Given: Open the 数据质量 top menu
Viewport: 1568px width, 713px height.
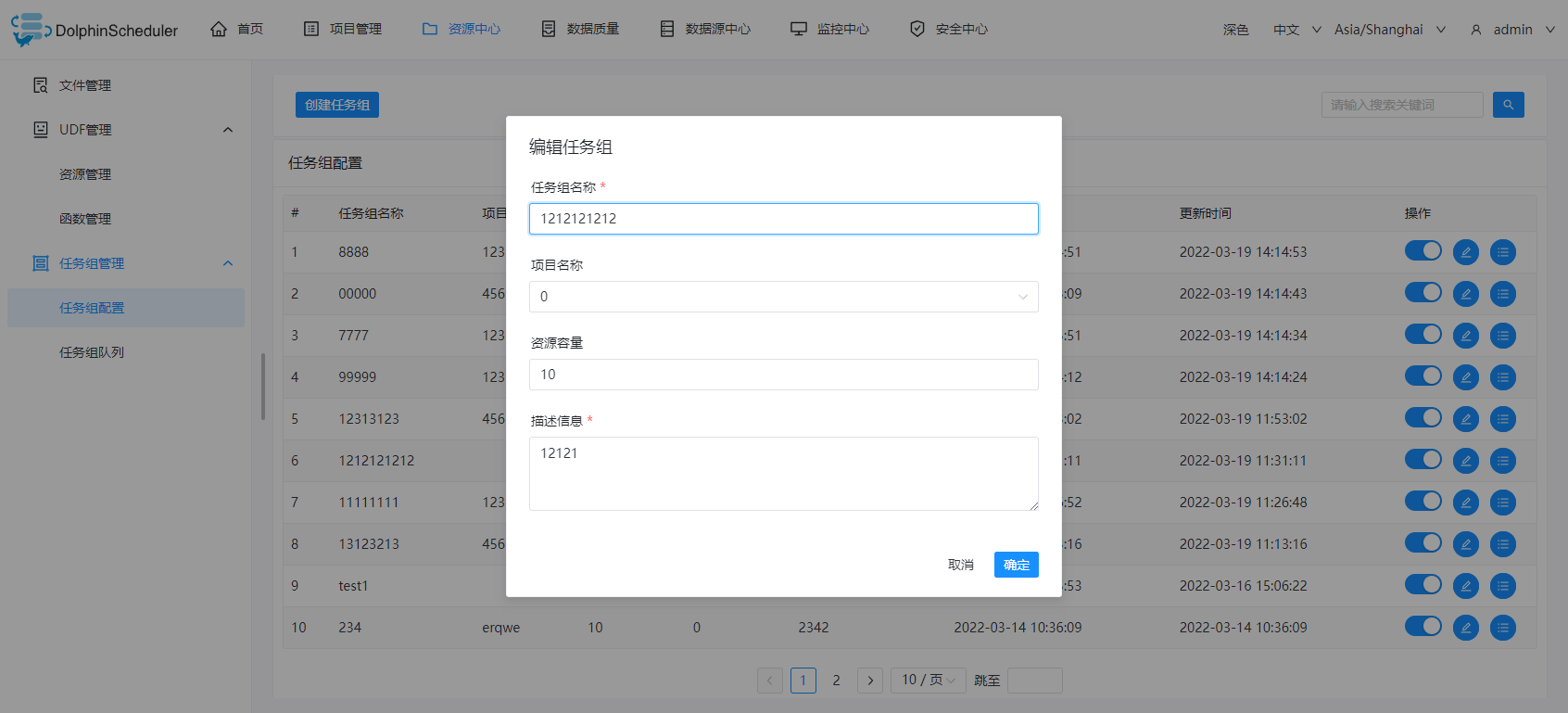Looking at the screenshot, I should [x=580, y=30].
